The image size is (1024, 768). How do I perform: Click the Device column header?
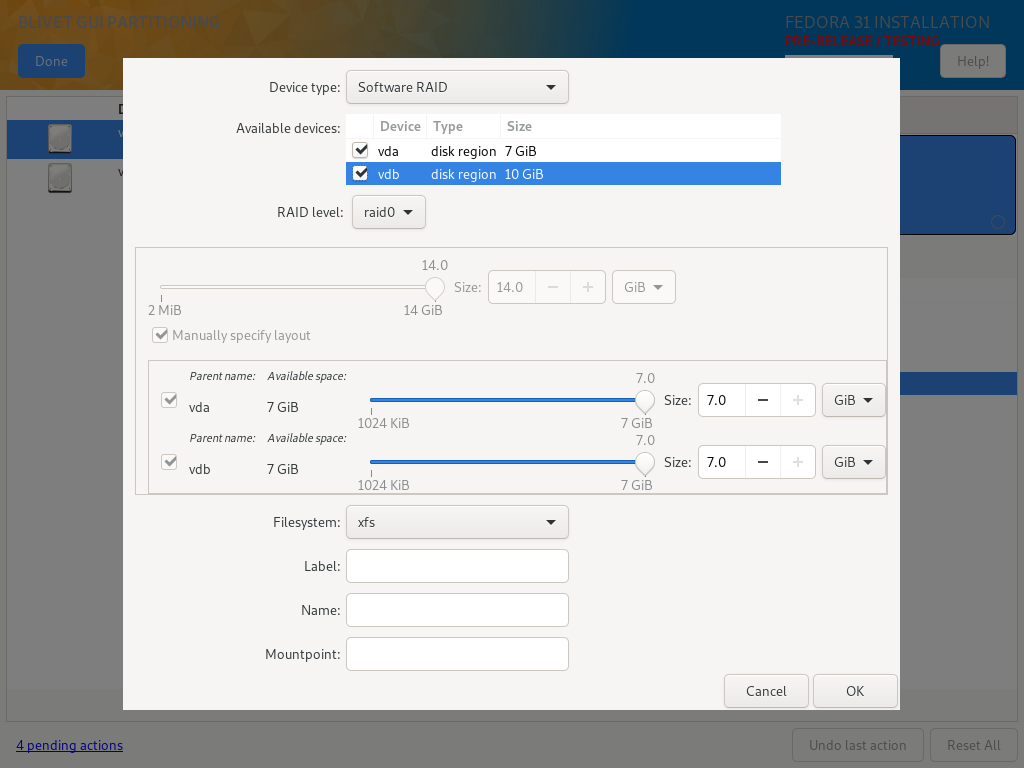click(x=400, y=126)
